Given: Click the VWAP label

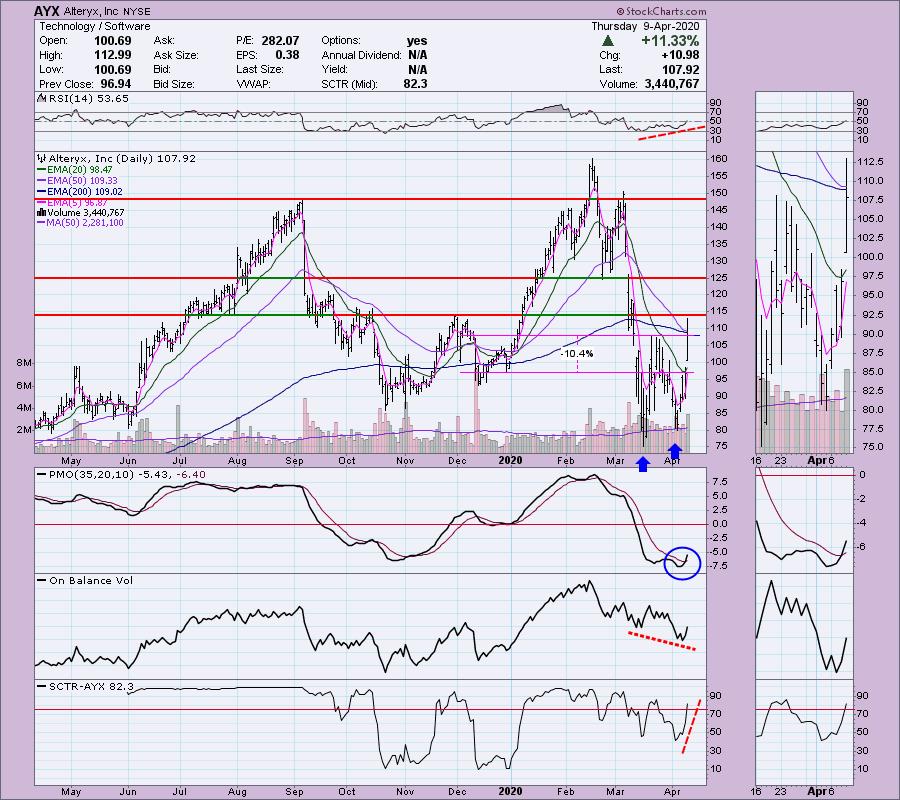Looking at the screenshot, I should 254,84.
